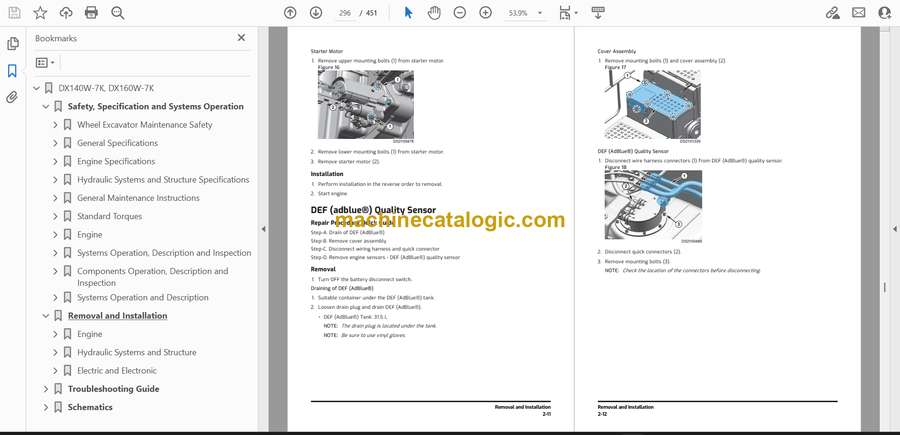Image resolution: width=900 pixels, height=435 pixels.
Task: Open bookmarks options list menu
Action: (45, 63)
